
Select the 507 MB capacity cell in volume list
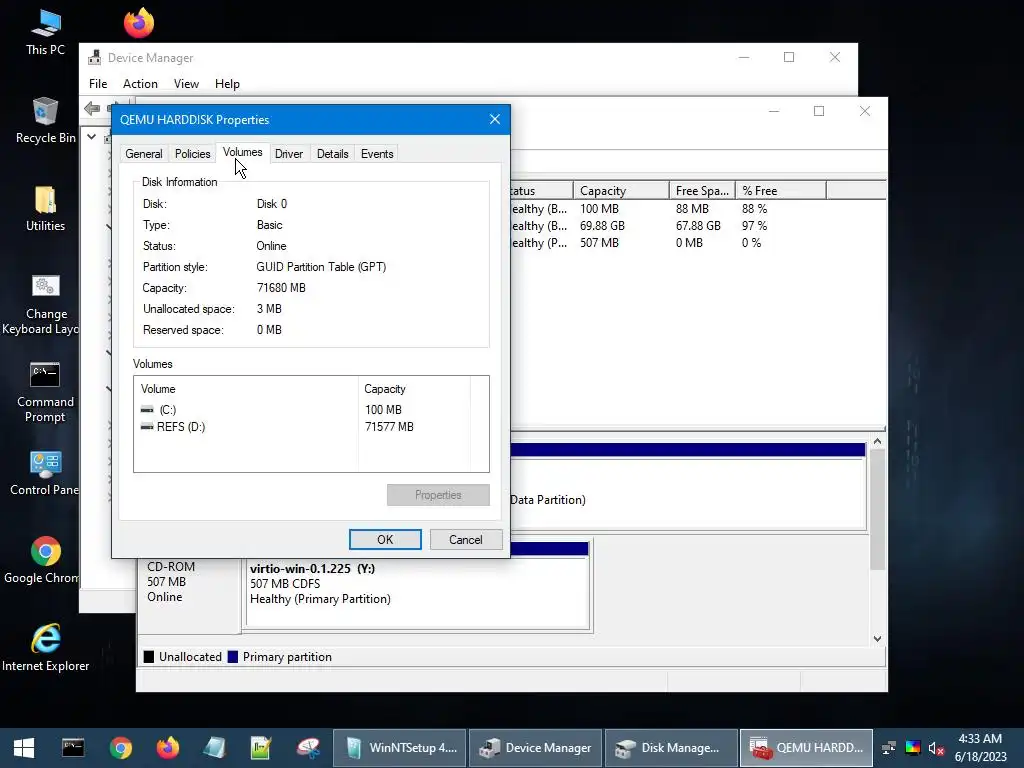599,243
